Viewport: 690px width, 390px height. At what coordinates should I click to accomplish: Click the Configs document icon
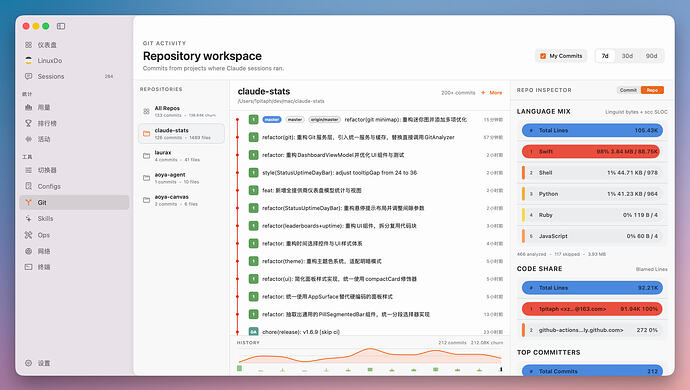pos(29,186)
